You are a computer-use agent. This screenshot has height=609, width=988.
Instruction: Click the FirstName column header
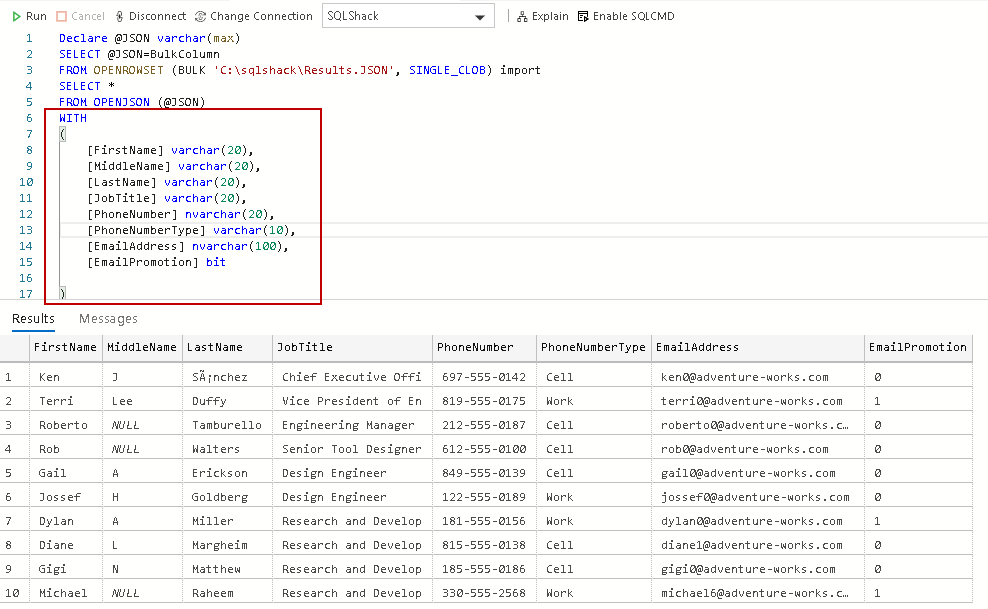pos(65,348)
